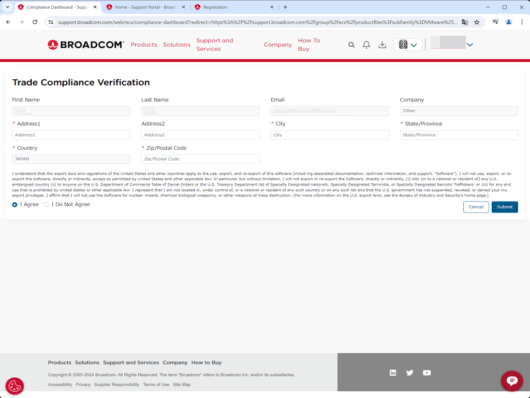Screen dimensions: 530x398
Task: Open the Supplier Responsibility footer link
Action: click(x=117, y=384)
